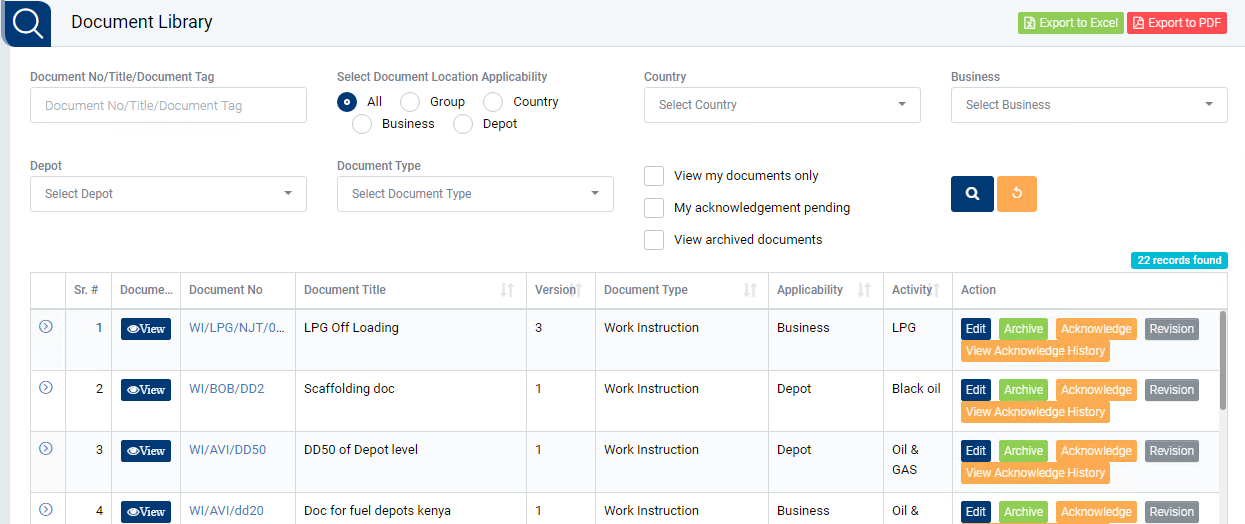This screenshot has height=524, width=1245.
Task: Click the Document No/Title/Tag search field
Action: coord(168,105)
